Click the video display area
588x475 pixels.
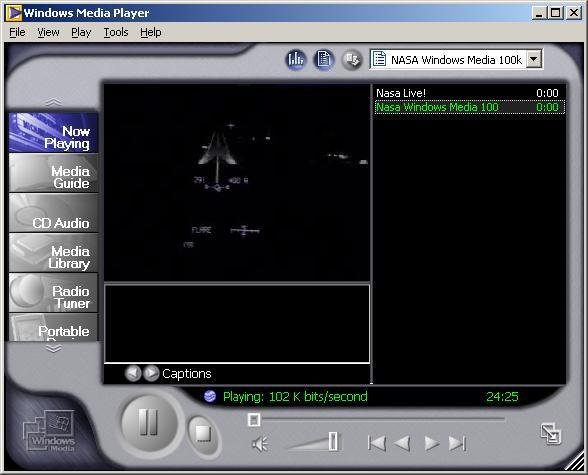(x=237, y=182)
